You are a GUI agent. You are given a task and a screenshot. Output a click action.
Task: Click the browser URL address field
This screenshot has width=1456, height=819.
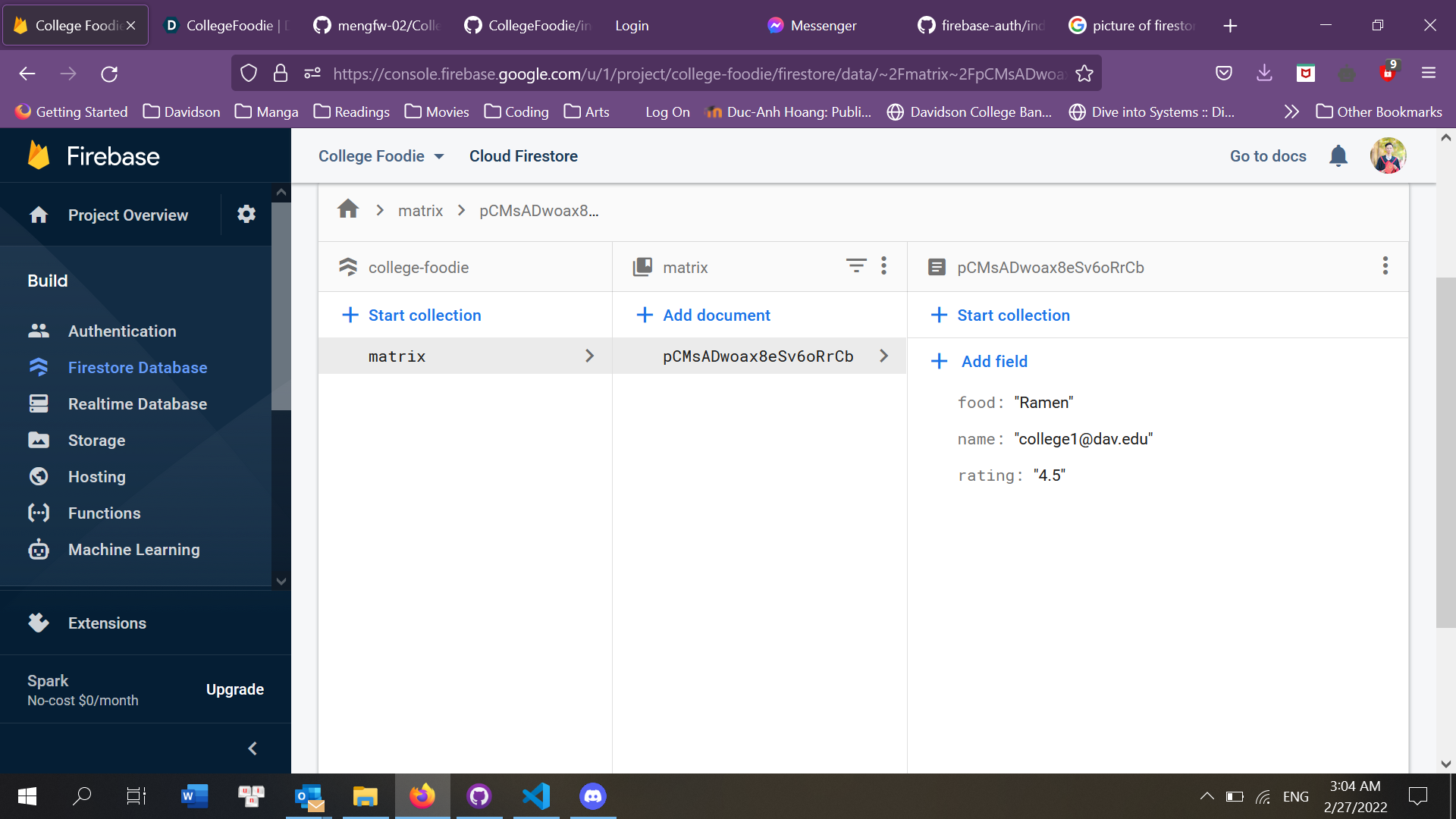coord(698,74)
